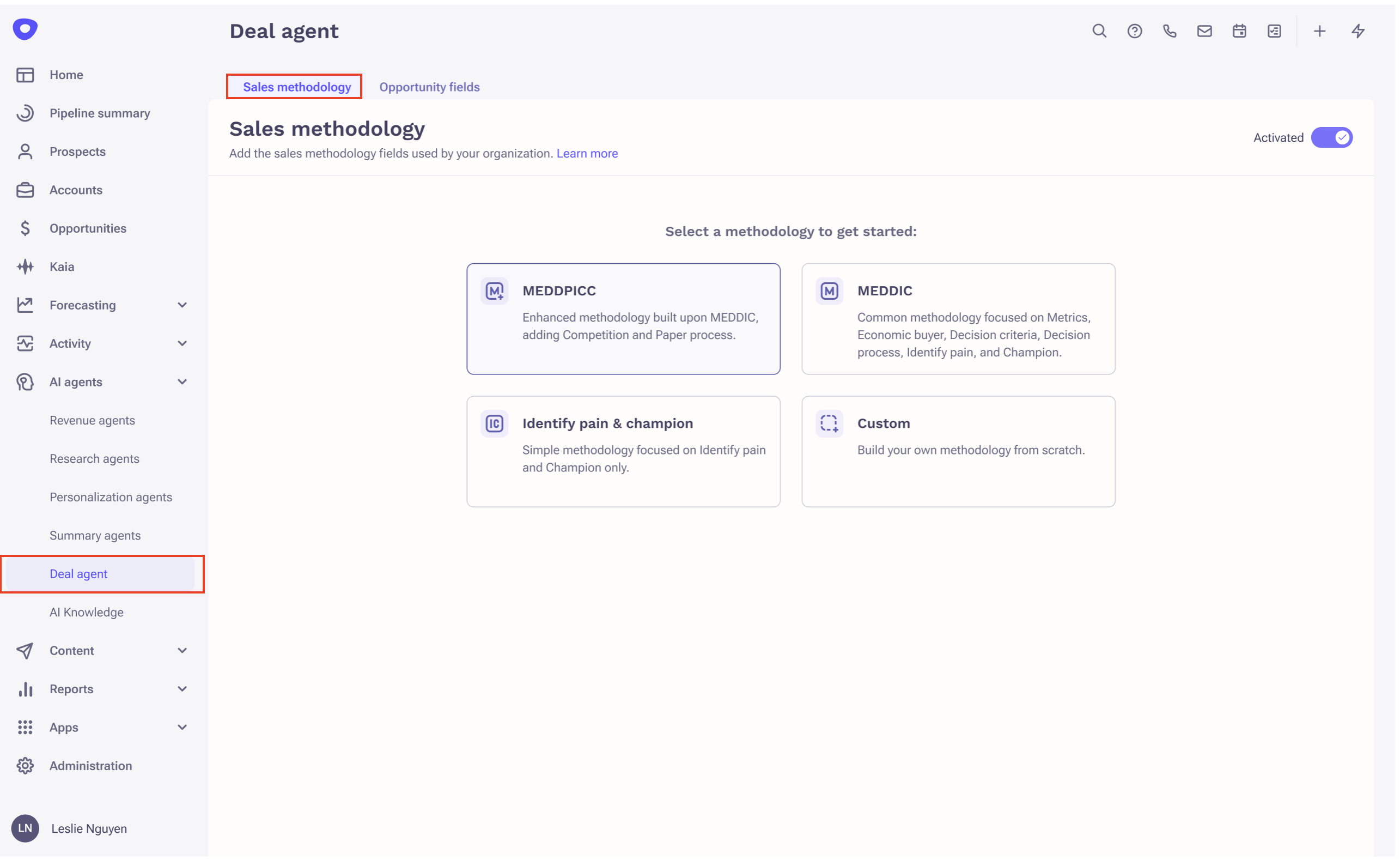Collapse the AI agents section

coord(182,381)
